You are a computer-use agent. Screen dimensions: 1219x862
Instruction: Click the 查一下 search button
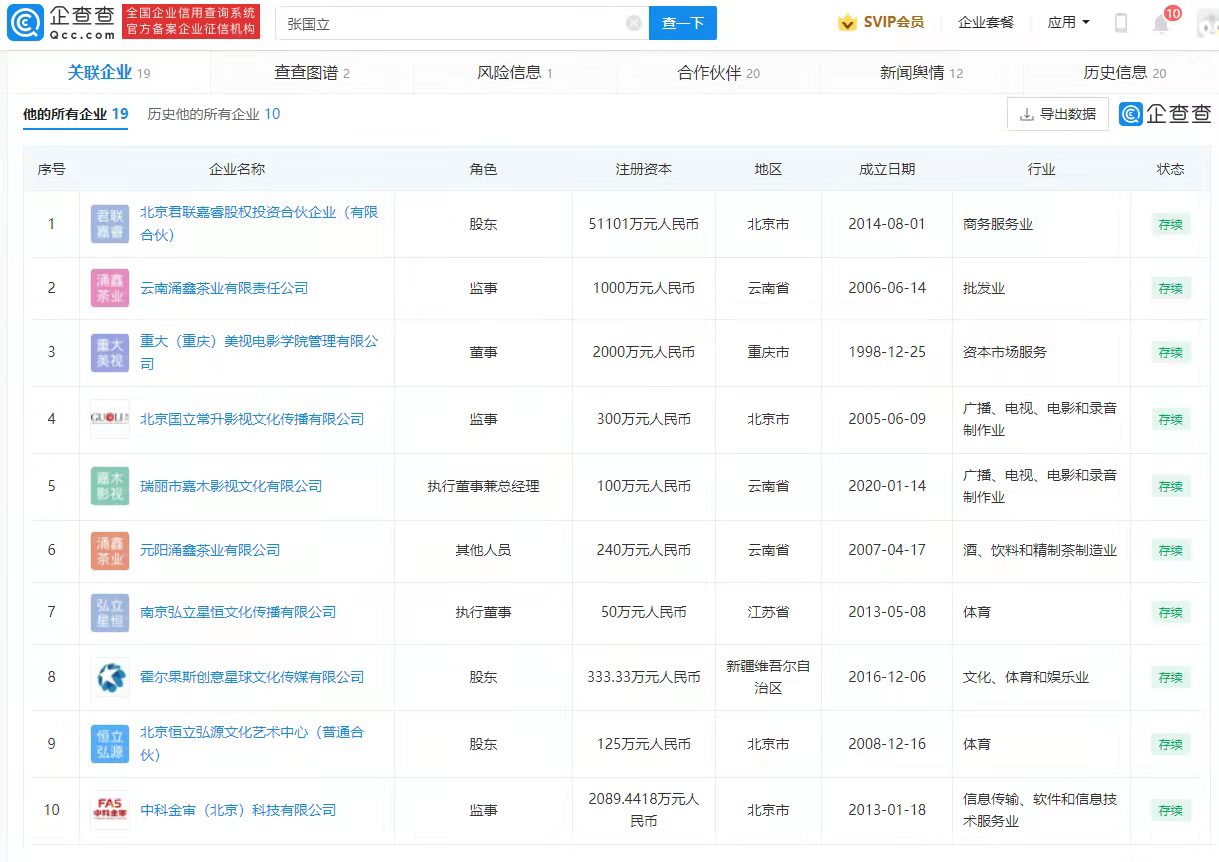pyautogui.click(x=683, y=23)
